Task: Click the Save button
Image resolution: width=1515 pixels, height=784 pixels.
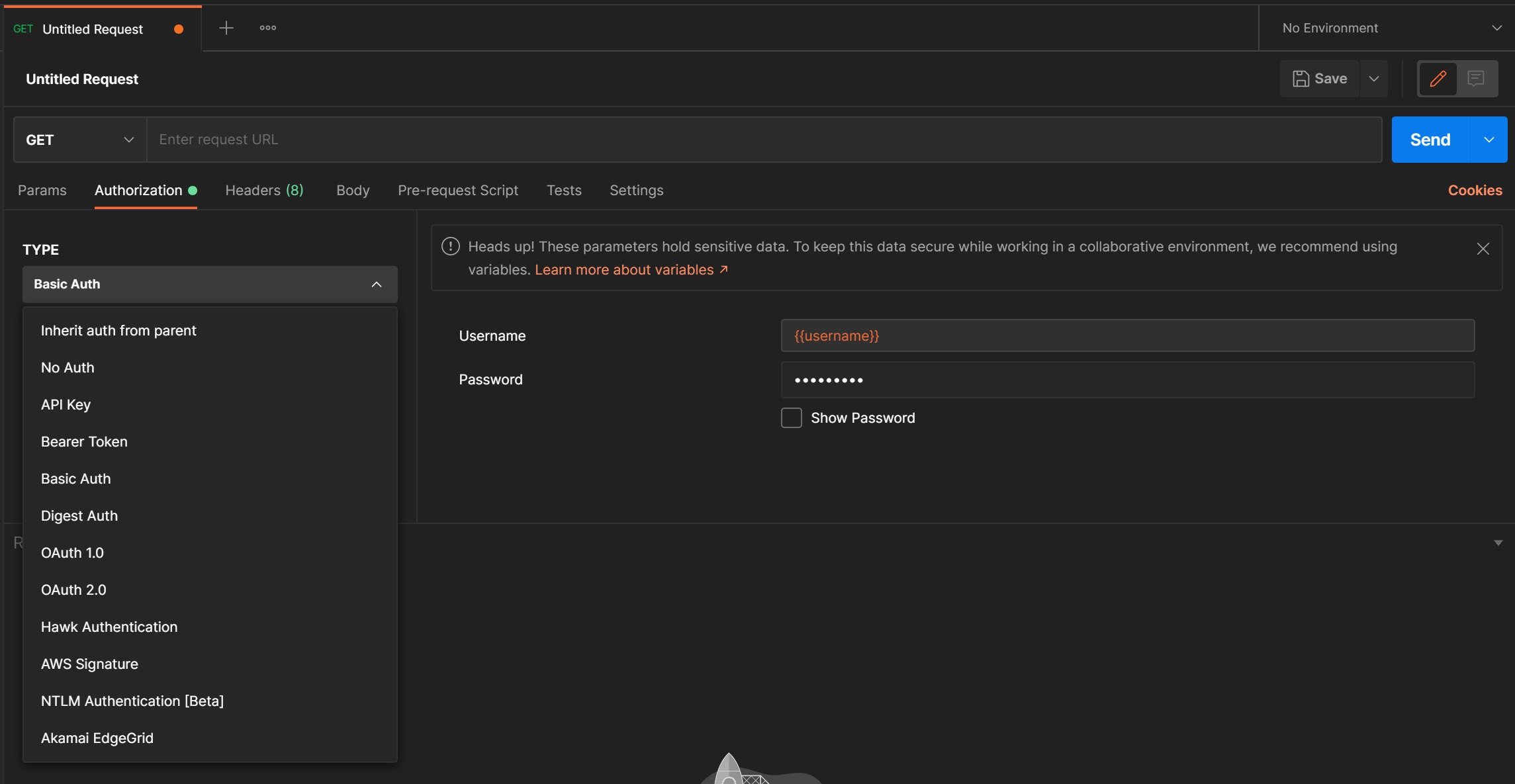Action: click(x=1320, y=79)
